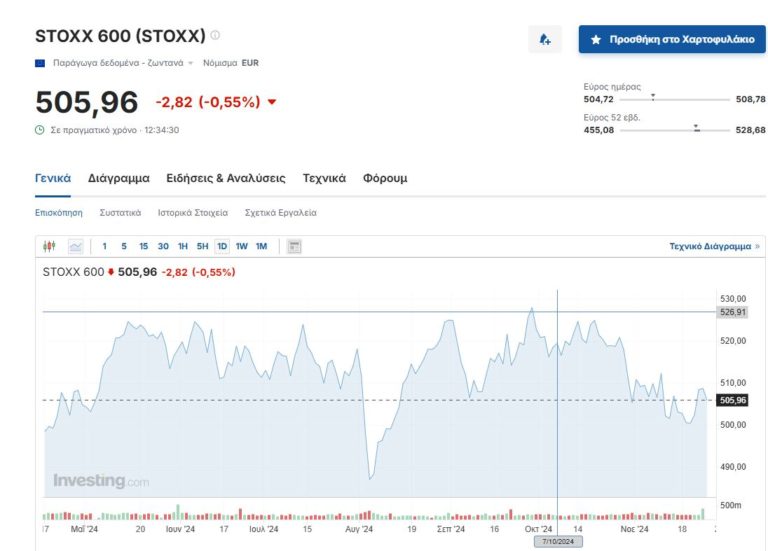Click the real-time clock icon
The height and width of the screenshot is (551, 768).
[40, 130]
